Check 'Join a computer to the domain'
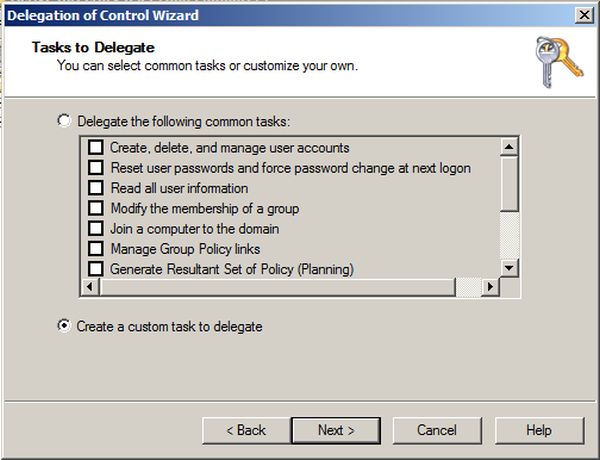The image size is (600, 460). (95, 228)
